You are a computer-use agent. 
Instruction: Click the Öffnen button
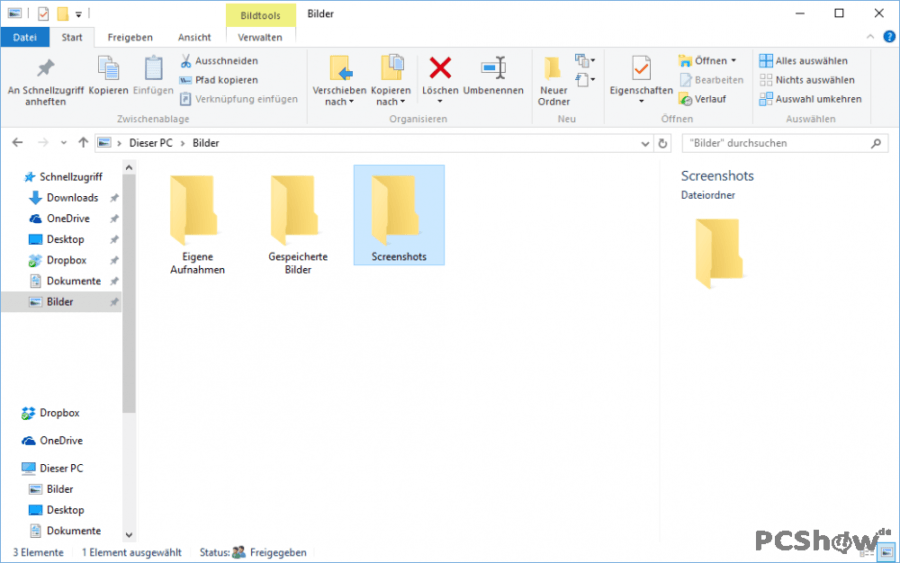pyautogui.click(x=703, y=61)
